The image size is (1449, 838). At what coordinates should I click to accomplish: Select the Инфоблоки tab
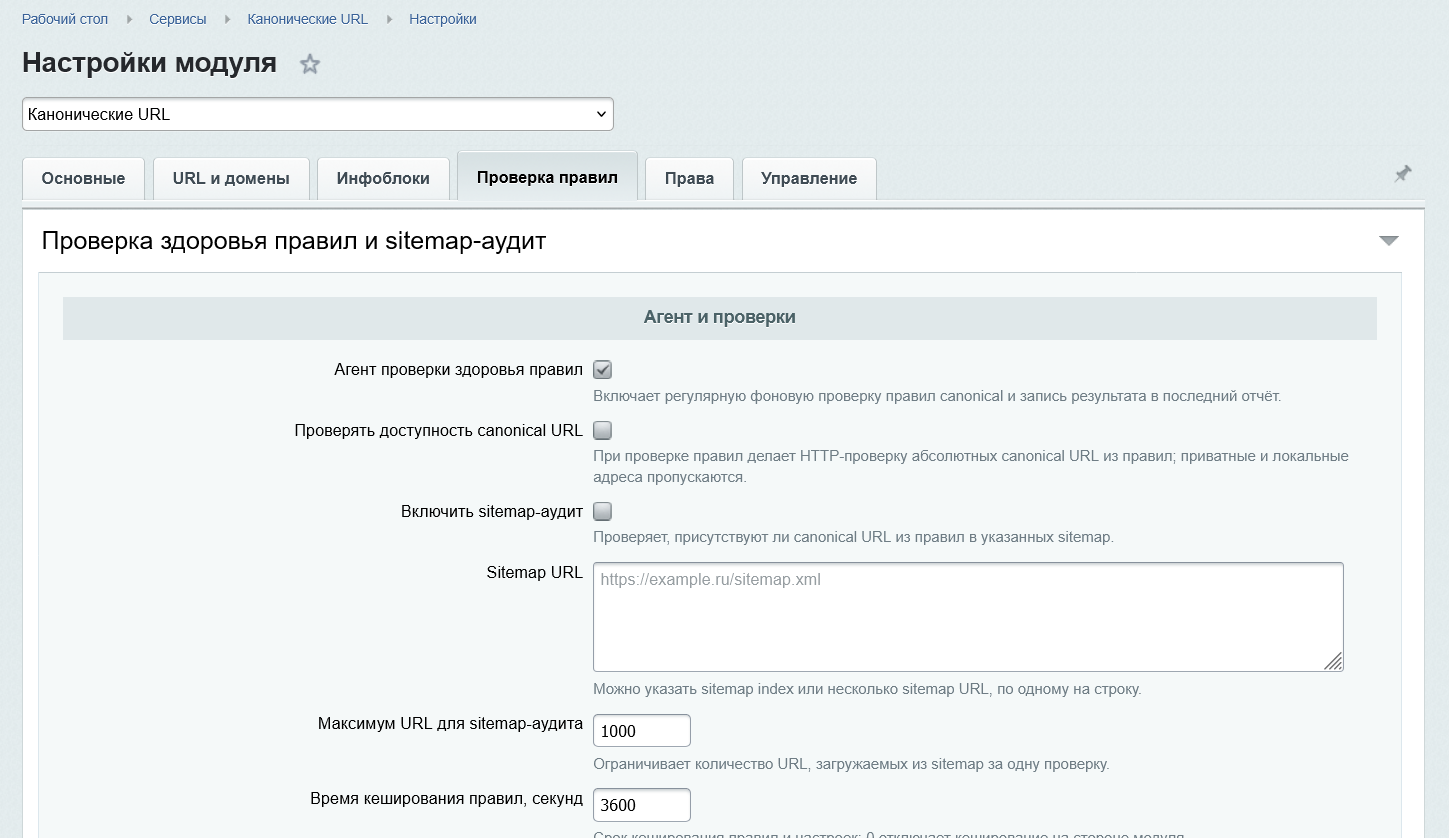tap(383, 178)
